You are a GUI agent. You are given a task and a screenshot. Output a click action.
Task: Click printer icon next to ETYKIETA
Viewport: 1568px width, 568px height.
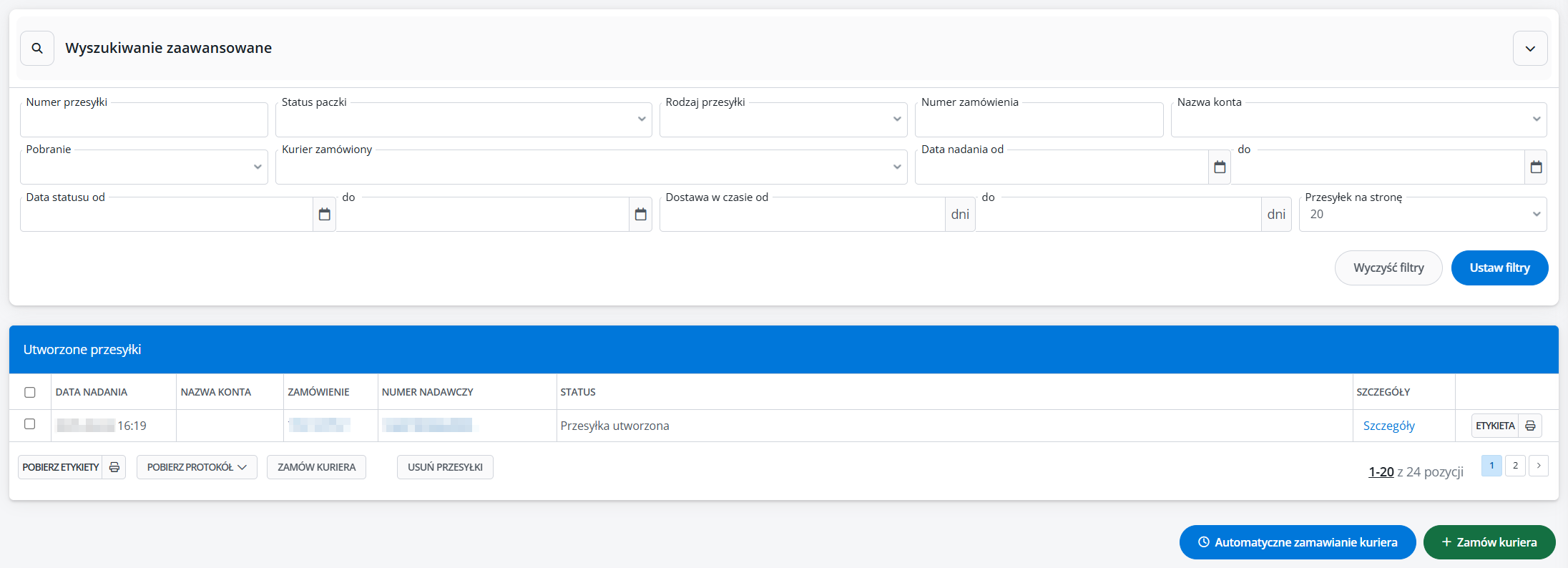point(1530,426)
